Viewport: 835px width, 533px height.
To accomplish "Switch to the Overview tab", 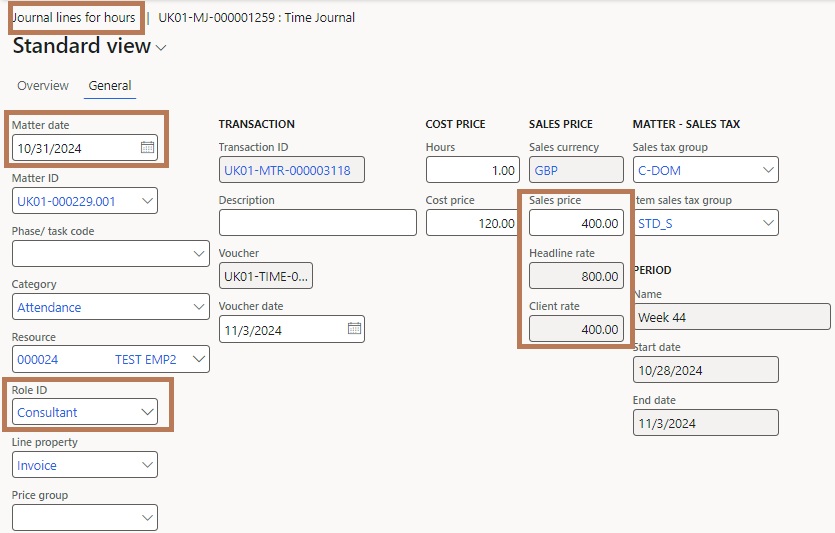I will 43,86.
